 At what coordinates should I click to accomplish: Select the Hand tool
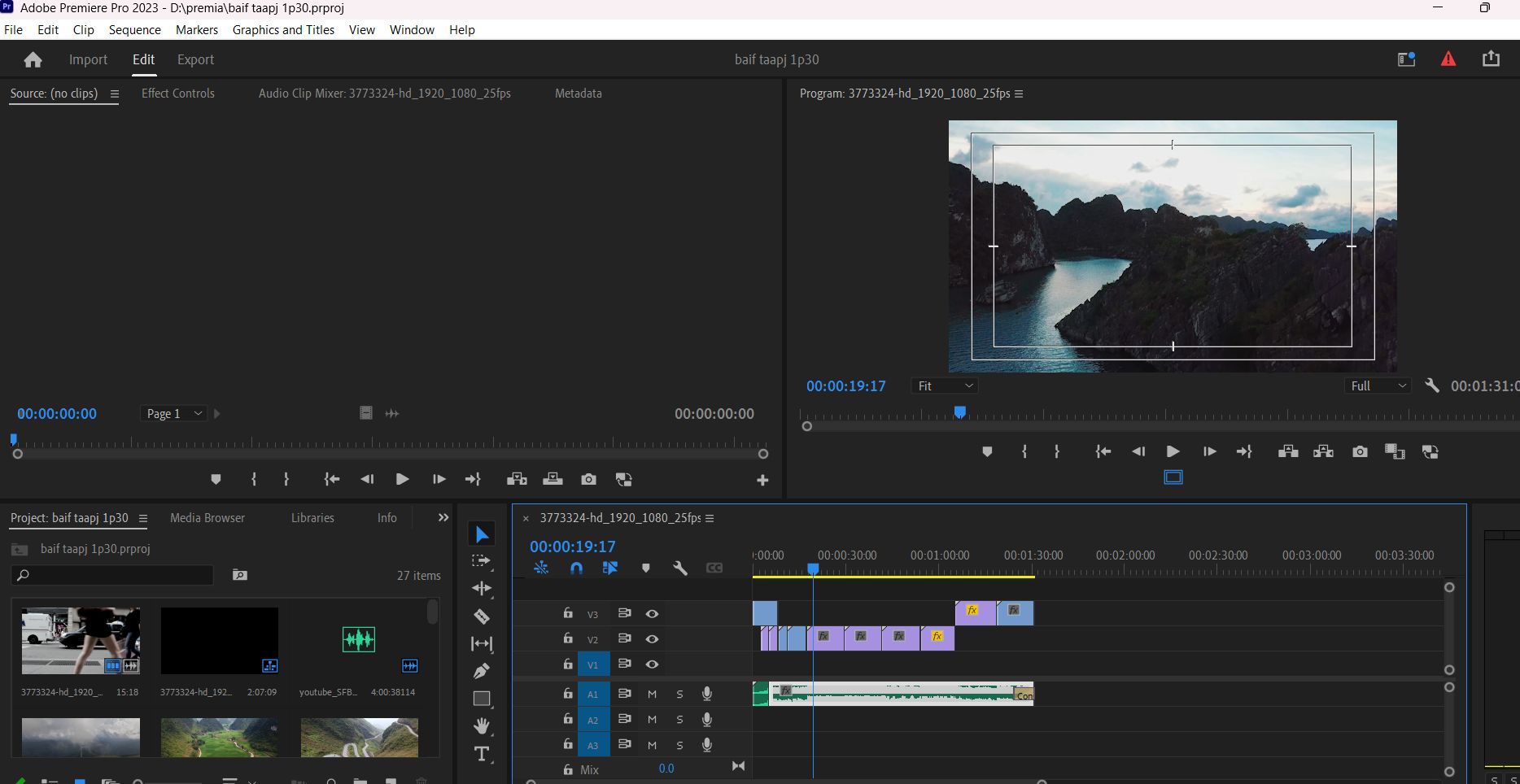[x=482, y=725]
